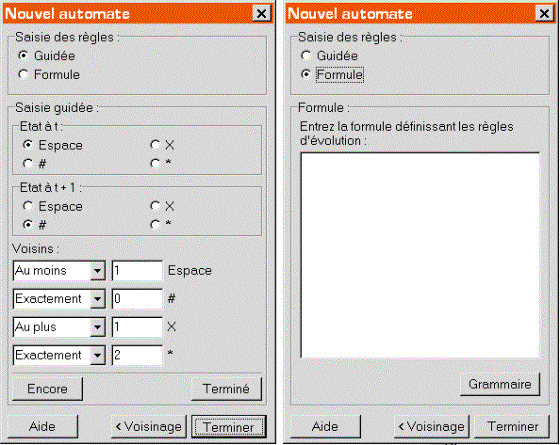Click the Encore button
Image resolution: width=560 pixels, height=445 pixels.
[x=47, y=389]
